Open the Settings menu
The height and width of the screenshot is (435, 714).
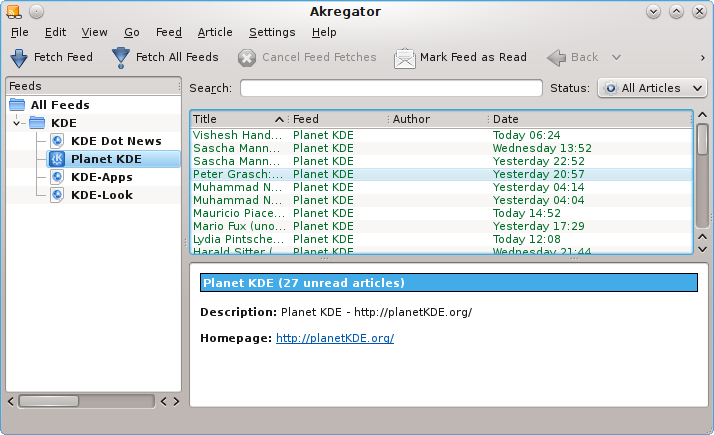click(x=272, y=32)
